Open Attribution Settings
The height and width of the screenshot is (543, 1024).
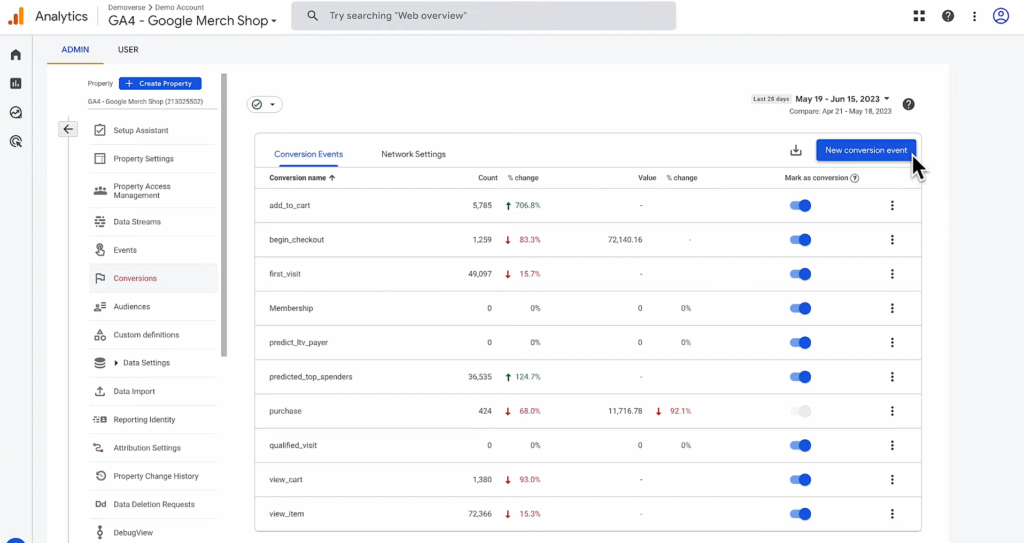tap(153, 448)
